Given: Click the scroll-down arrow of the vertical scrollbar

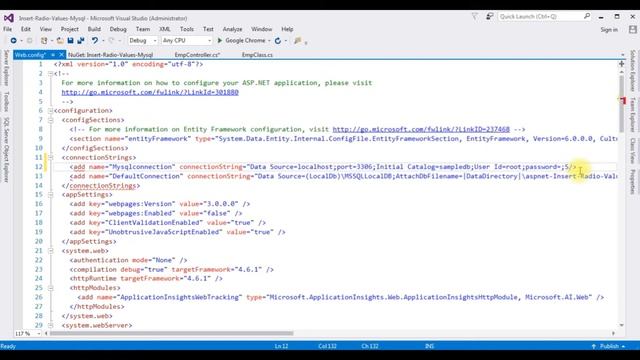Looking at the screenshot, I should coord(622,325).
